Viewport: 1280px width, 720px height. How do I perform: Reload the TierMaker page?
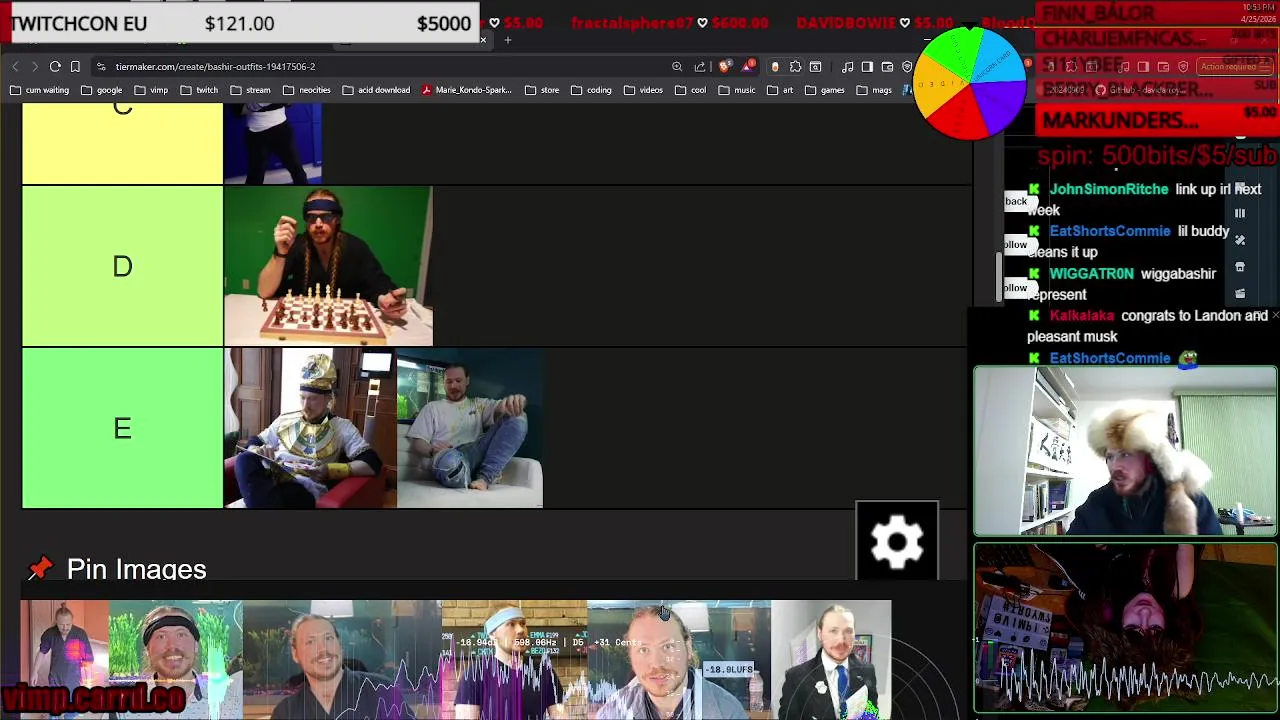coord(55,67)
